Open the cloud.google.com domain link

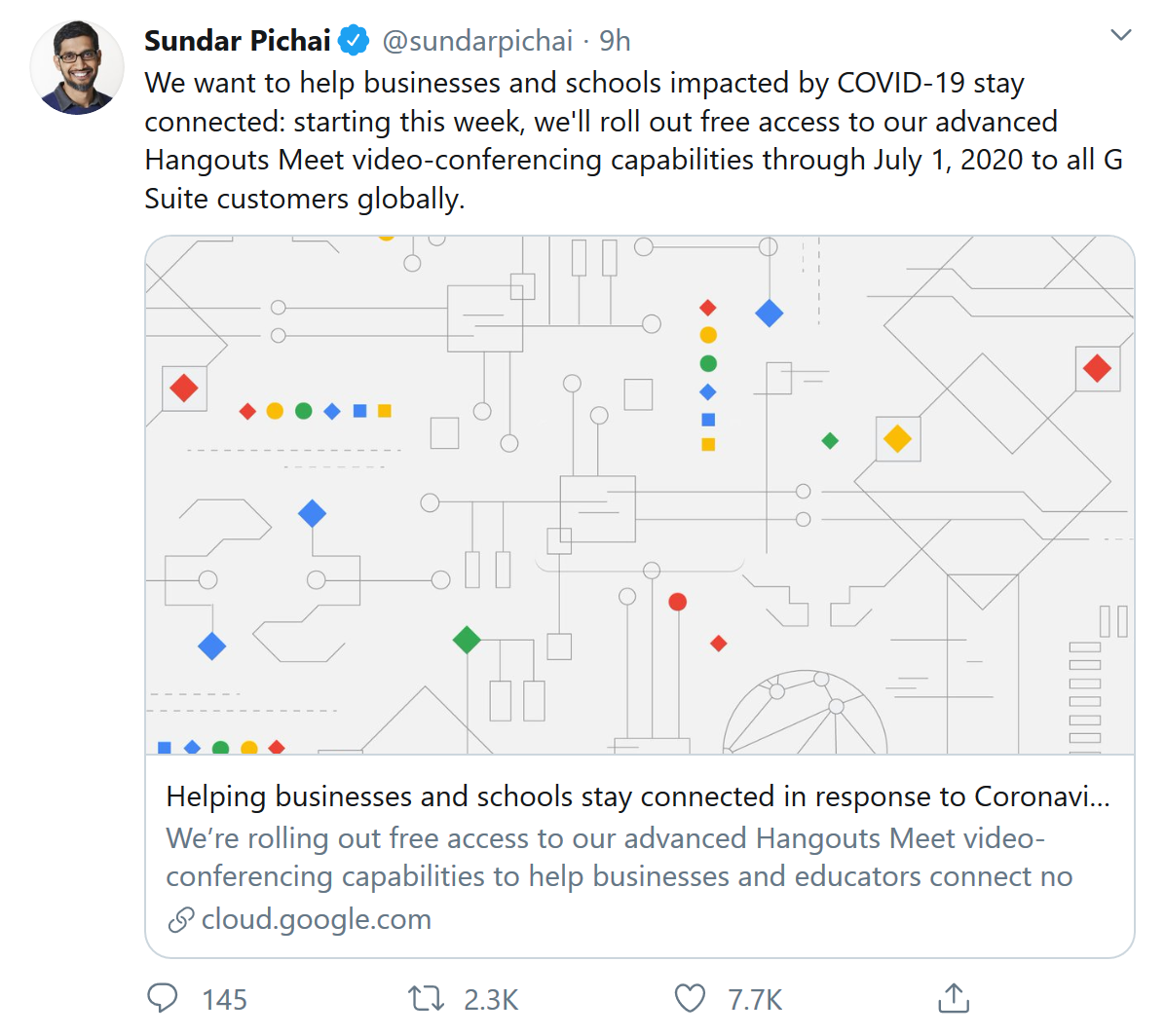tap(316, 919)
